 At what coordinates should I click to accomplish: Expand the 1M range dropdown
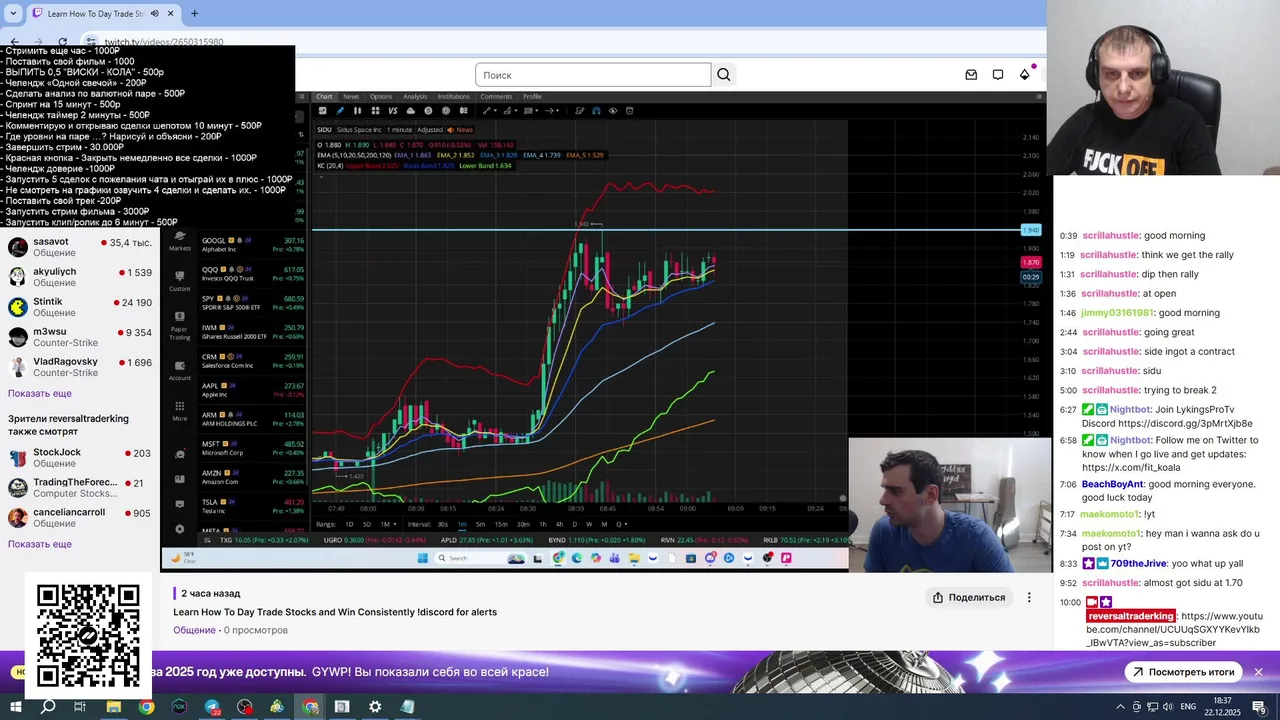[x=389, y=524]
